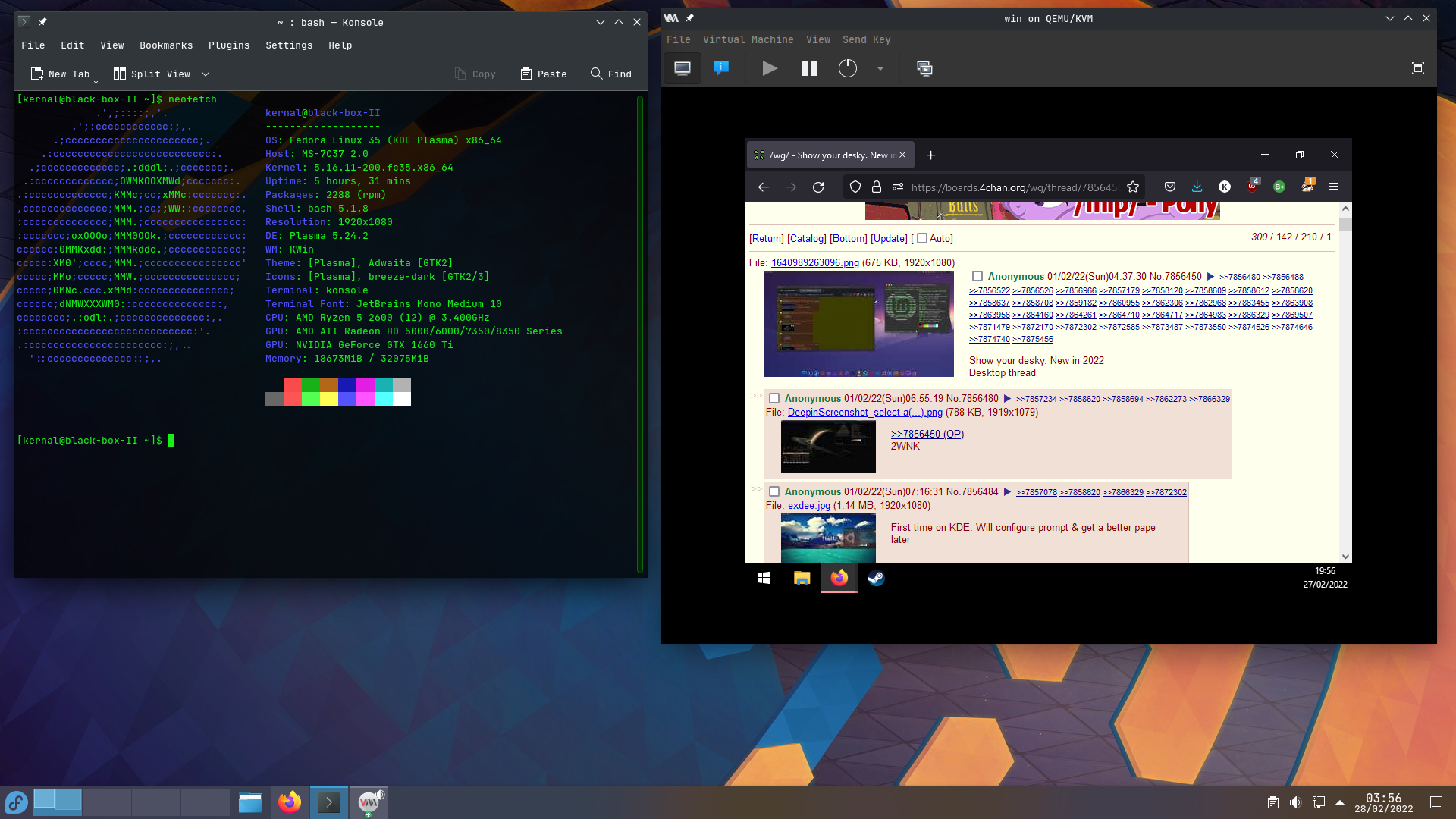Viewport: 1456px width, 819px height.
Task: Tick the checkbox for post No.7856484
Action: (x=774, y=491)
